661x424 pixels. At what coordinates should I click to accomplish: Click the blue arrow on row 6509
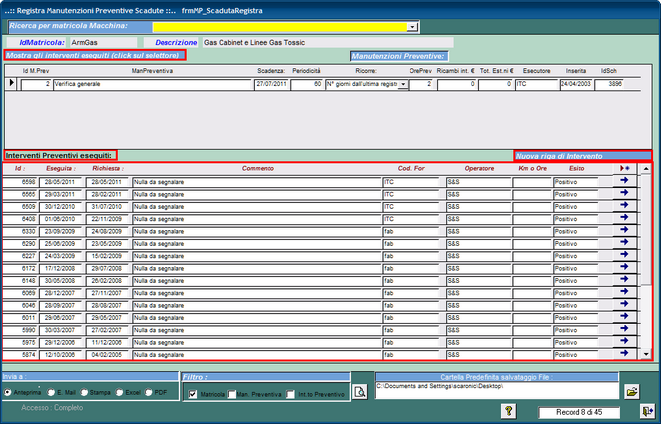(x=624, y=205)
